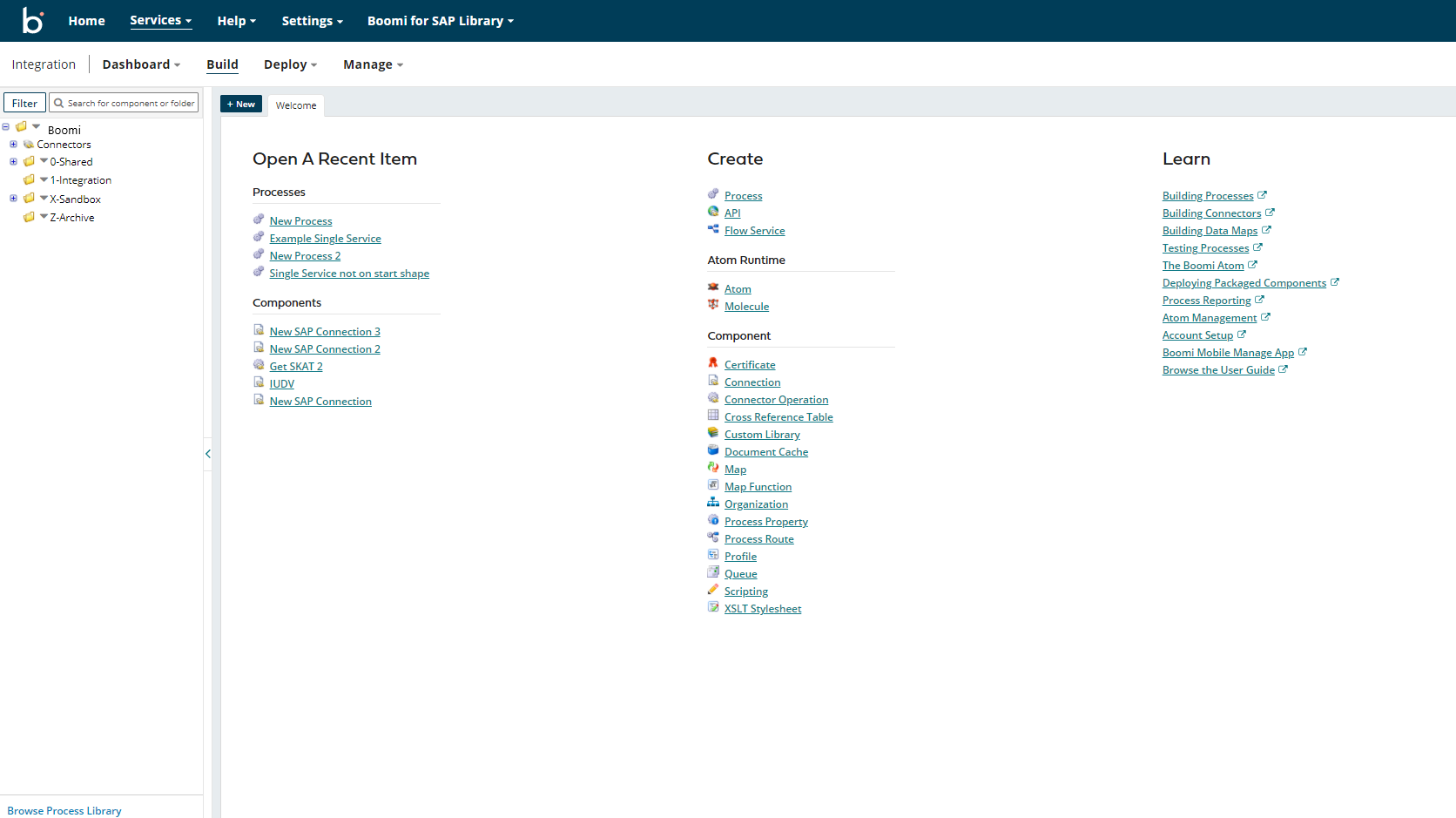Expand the Connectors tree node
The image size is (1456, 818).
point(13,145)
